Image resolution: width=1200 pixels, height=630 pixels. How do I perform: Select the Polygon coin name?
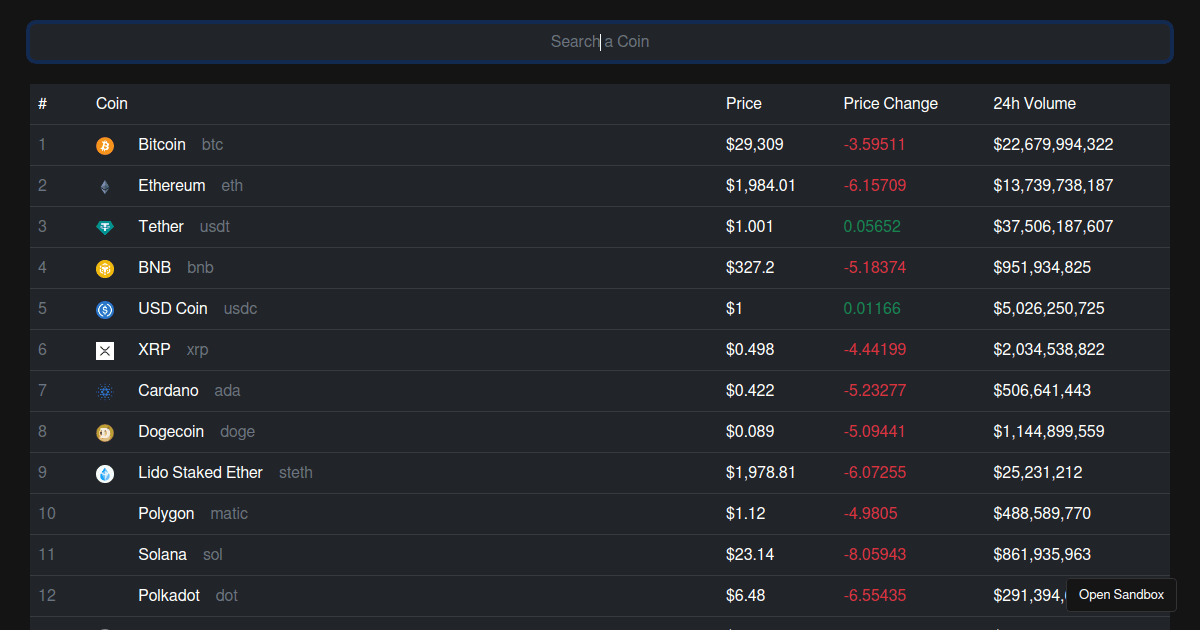pyautogui.click(x=166, y=514)
